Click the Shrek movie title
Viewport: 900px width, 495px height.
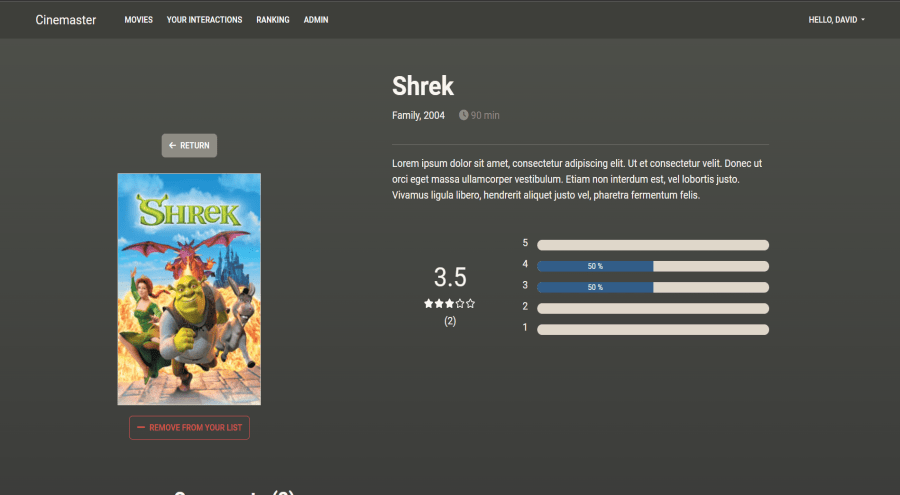pos(423,86)
